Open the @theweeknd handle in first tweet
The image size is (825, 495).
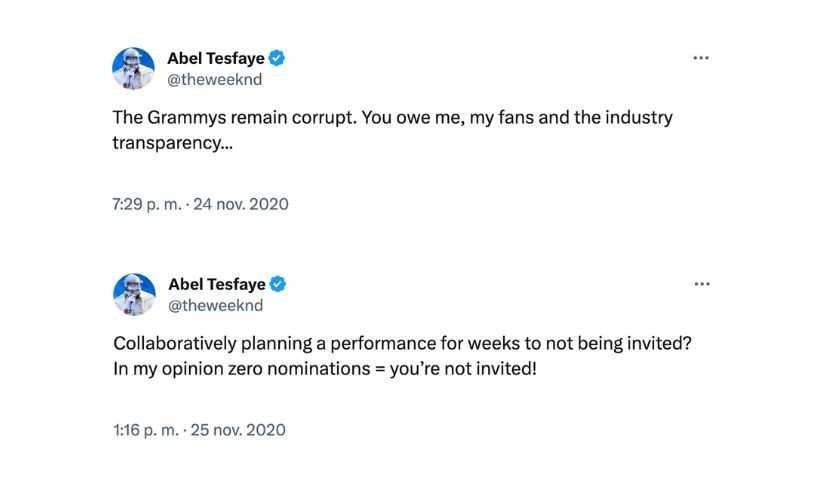coord(215,80)
